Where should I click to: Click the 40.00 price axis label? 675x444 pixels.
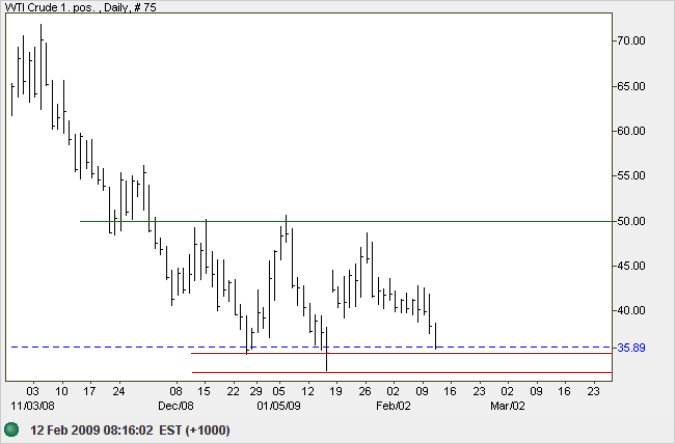(x=631, y=310)
